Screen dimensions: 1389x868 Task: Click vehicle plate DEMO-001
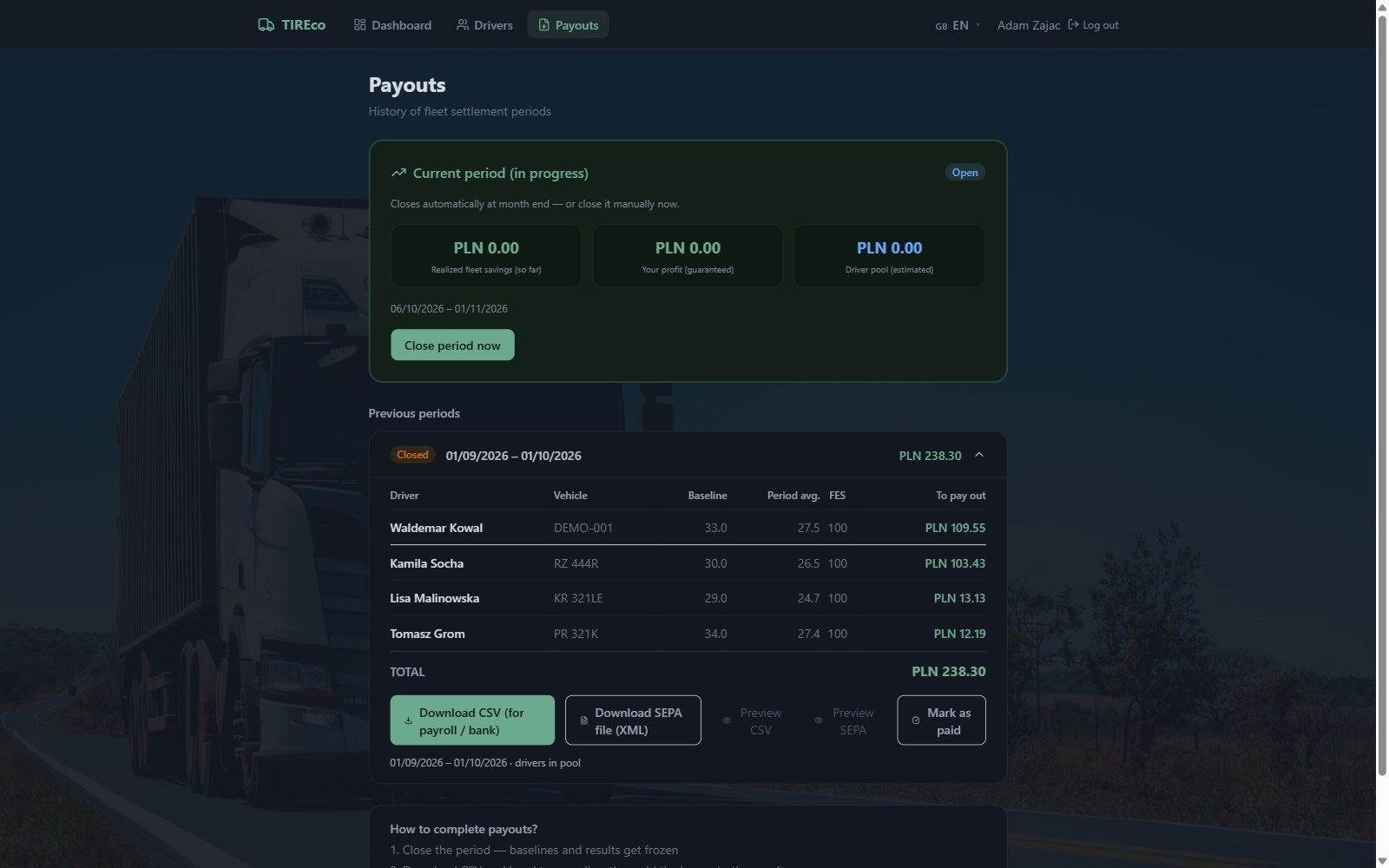coord(583,528)
